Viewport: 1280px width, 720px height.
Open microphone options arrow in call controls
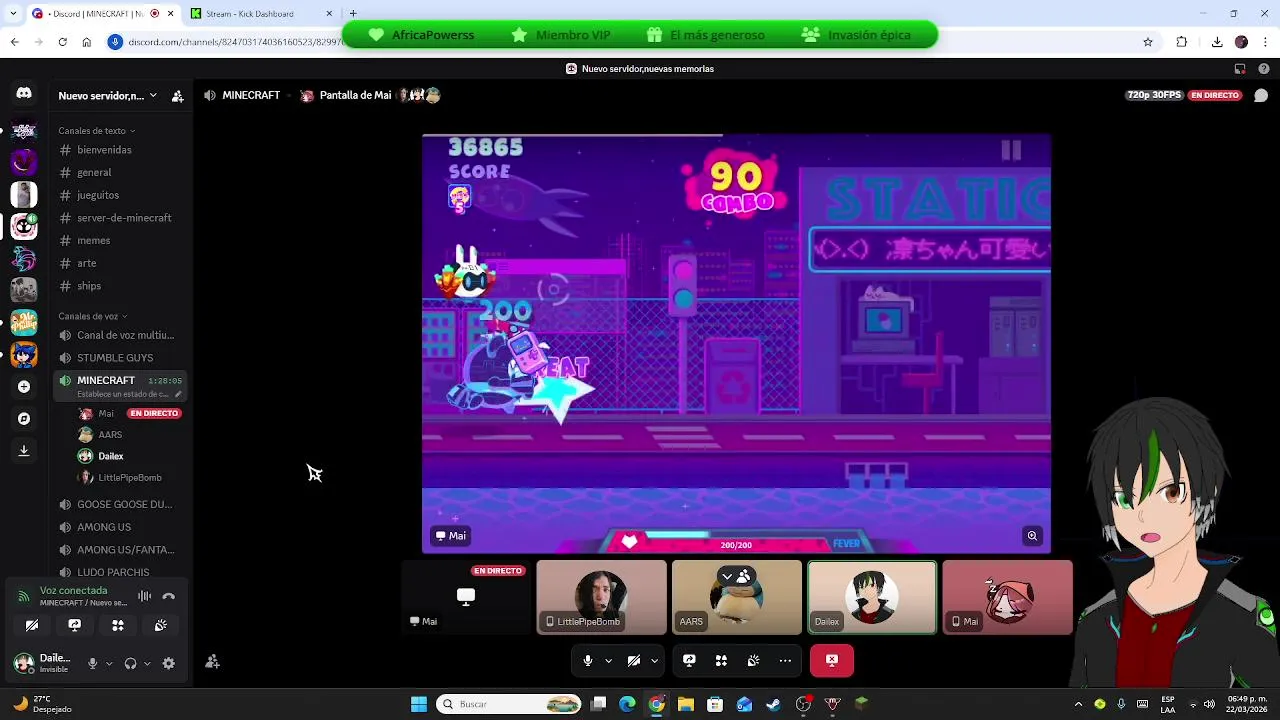click(x=608, y=660)
